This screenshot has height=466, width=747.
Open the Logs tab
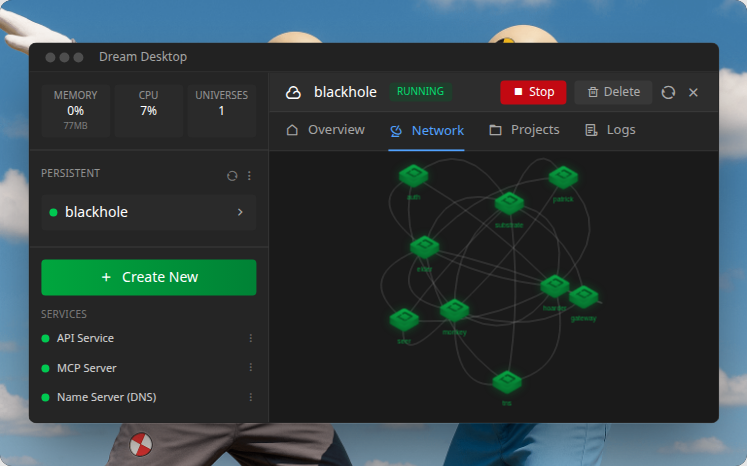610,130
